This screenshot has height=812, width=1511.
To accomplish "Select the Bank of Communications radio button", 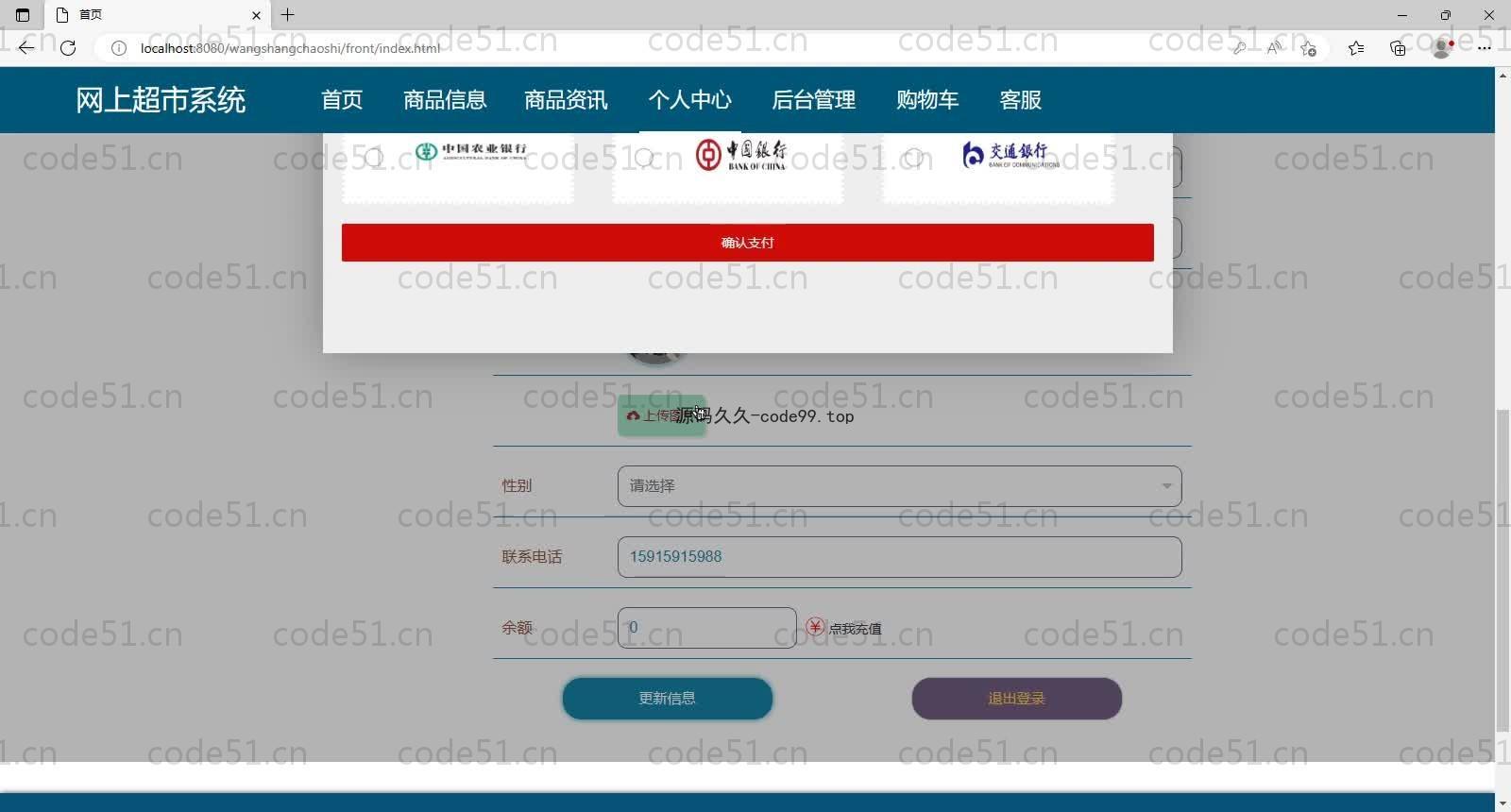I will click(914, 158).
